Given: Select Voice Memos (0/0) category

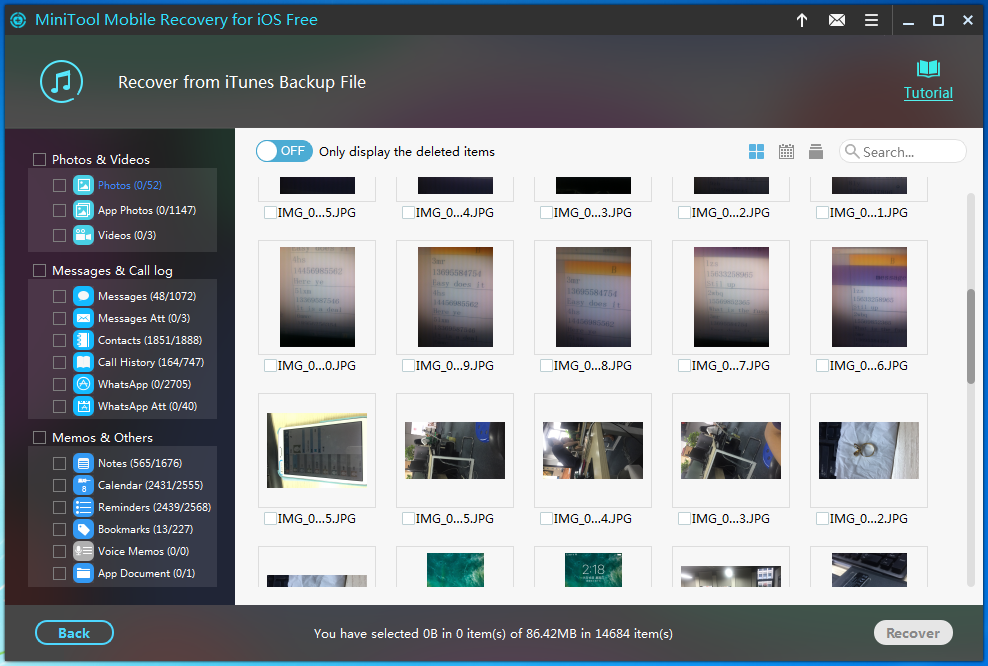Looking at the screenshot, I should pos(143,551).
